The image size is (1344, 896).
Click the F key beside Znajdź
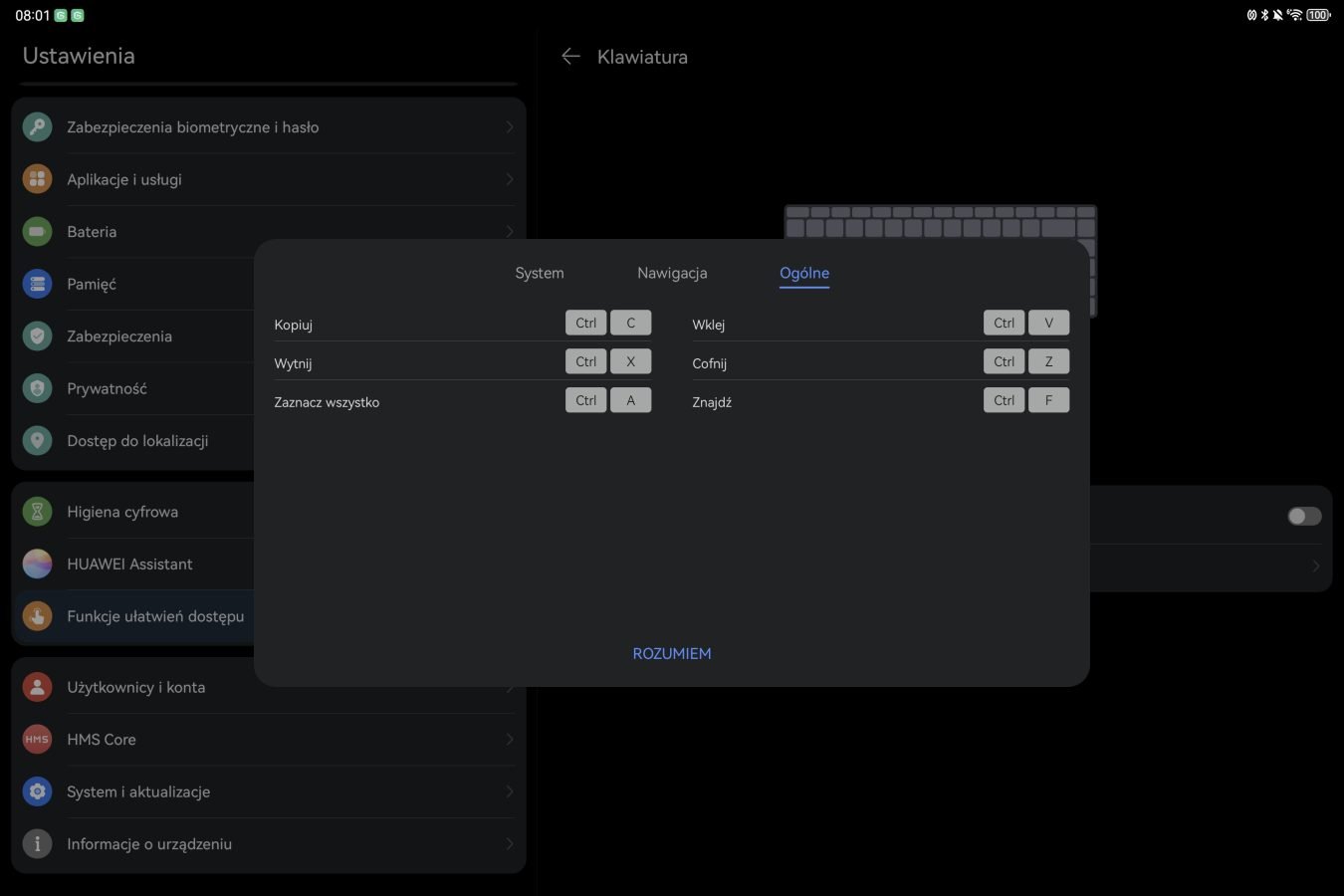pyautogui.click(x=1048, y=400)
